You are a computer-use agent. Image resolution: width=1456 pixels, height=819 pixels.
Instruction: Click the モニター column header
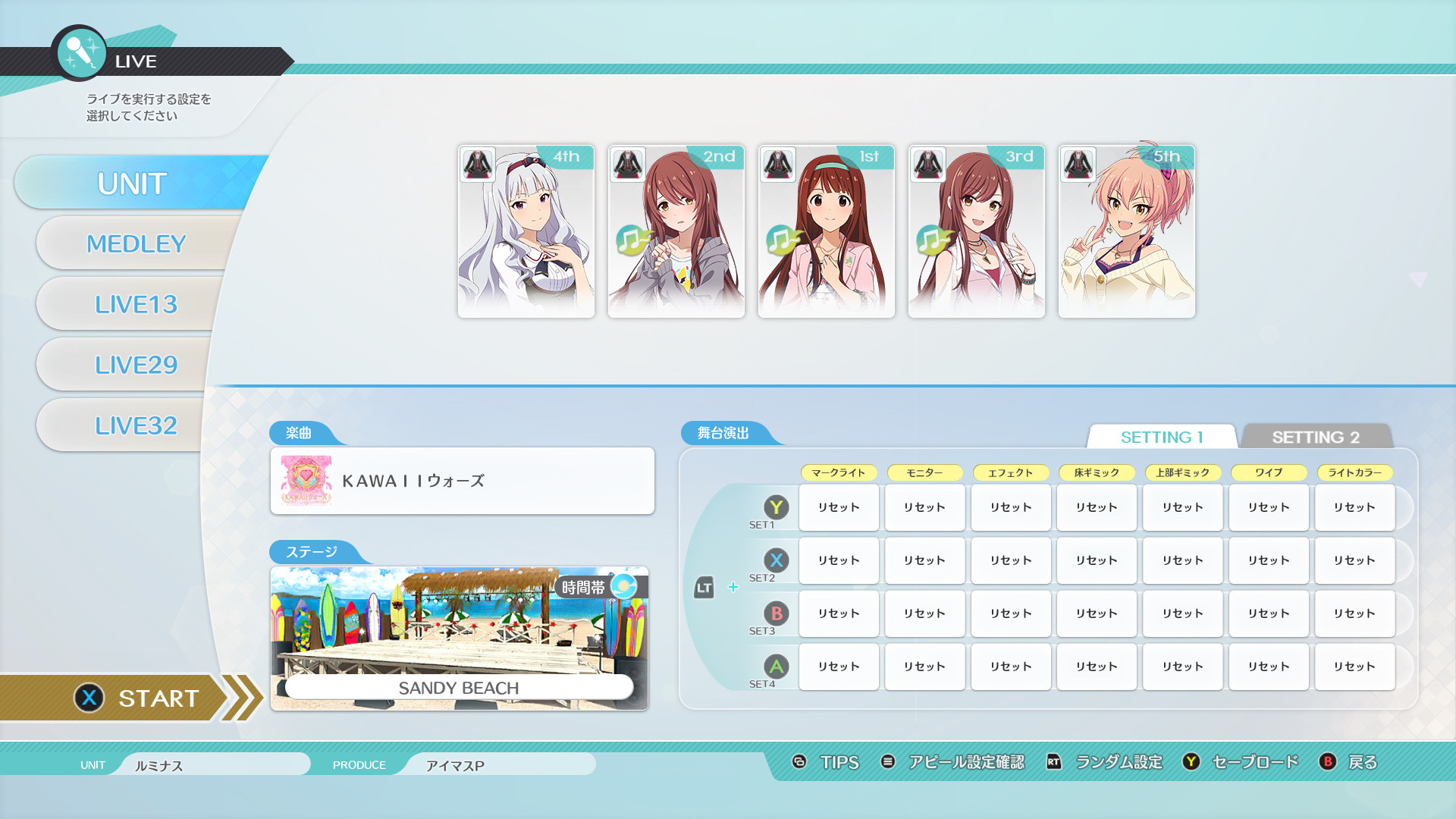click(x=925, y=472)
